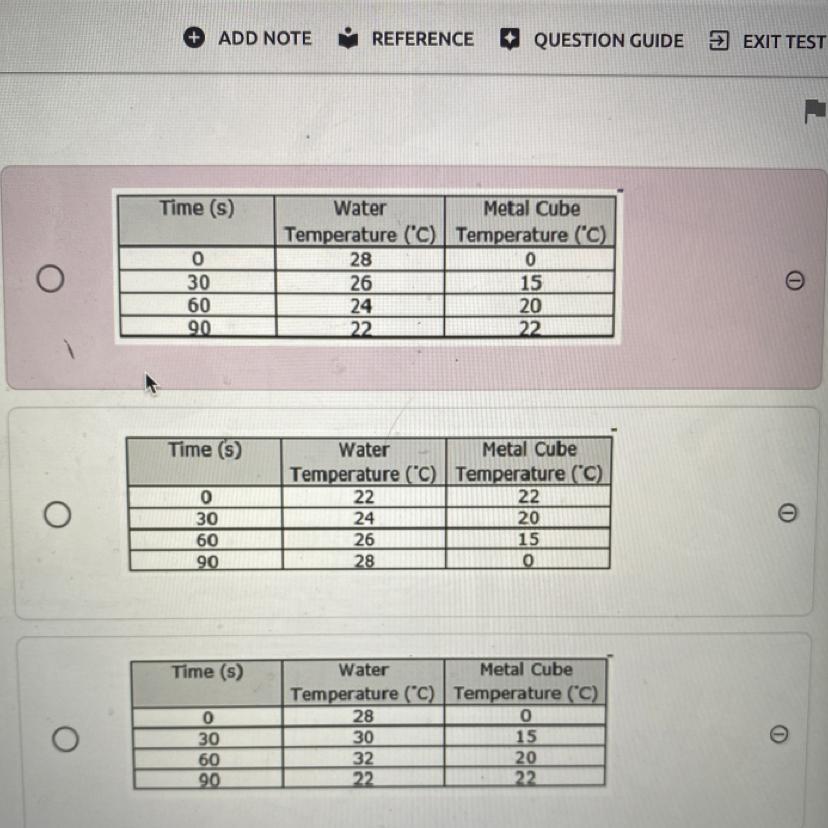Eliminate the first answer choice
The width and height of the screenshot is (828, 828).
click(x=794, y=282)
